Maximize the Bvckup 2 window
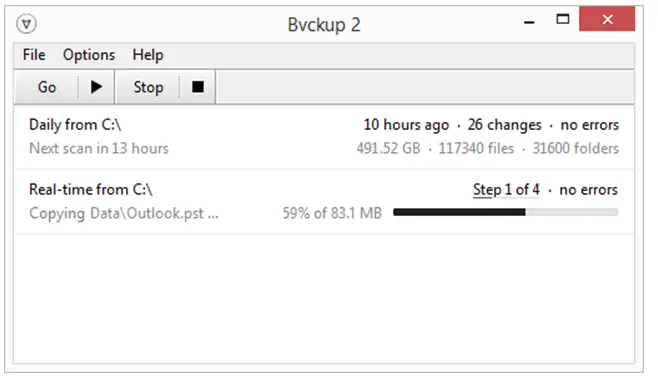 point(563,19)
